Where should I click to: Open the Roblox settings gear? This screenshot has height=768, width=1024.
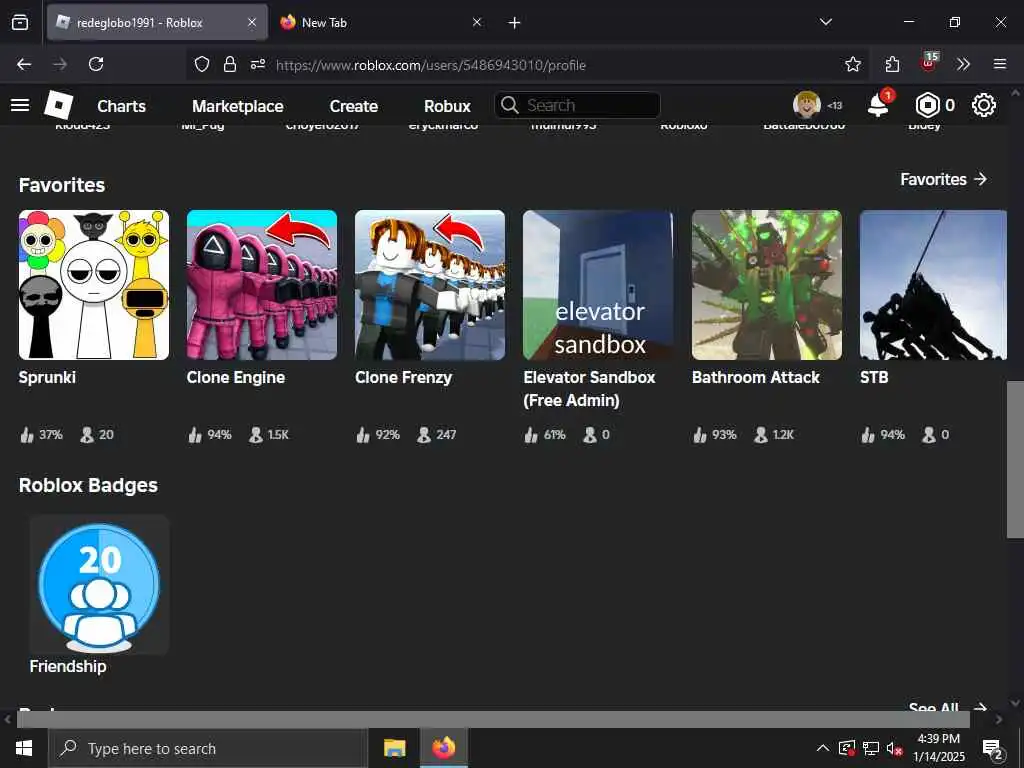[984, 105]
